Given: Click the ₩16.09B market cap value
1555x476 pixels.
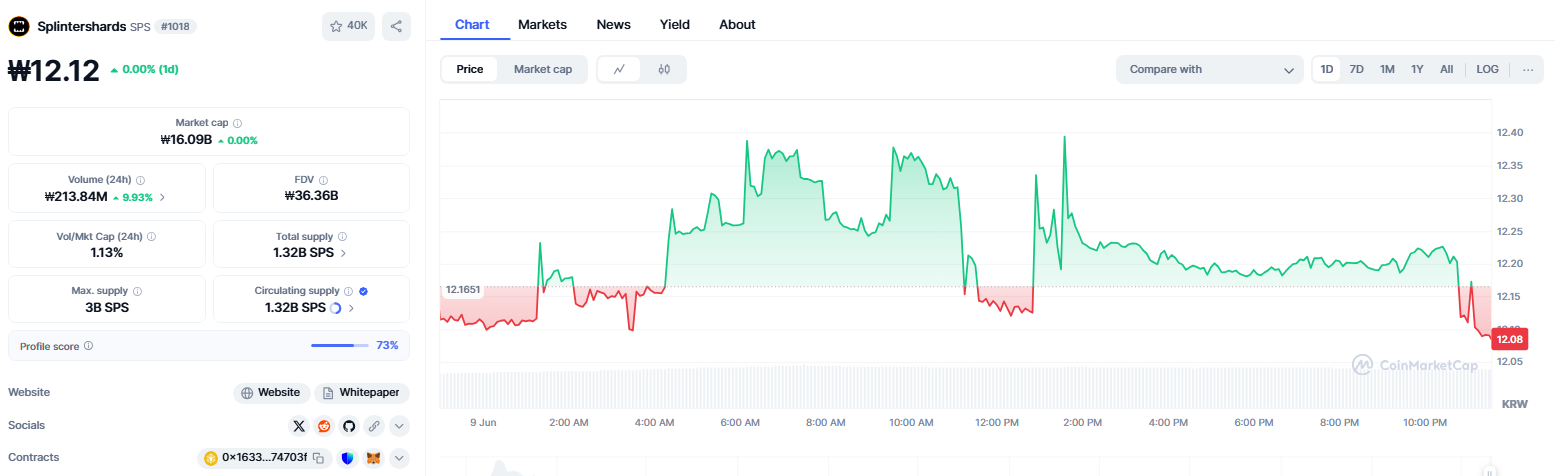Looking at the screenshot, I should pos(186,140).
